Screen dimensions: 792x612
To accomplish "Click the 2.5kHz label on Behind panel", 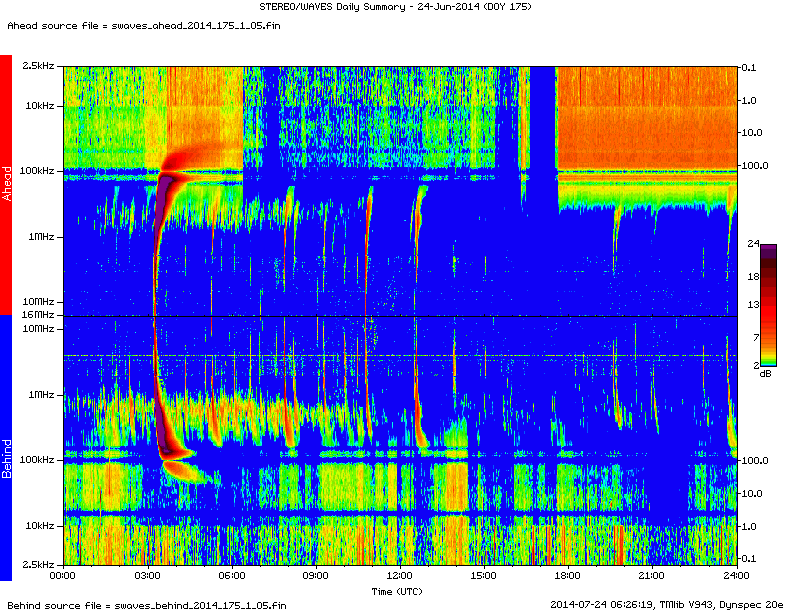I will point(38,564).
